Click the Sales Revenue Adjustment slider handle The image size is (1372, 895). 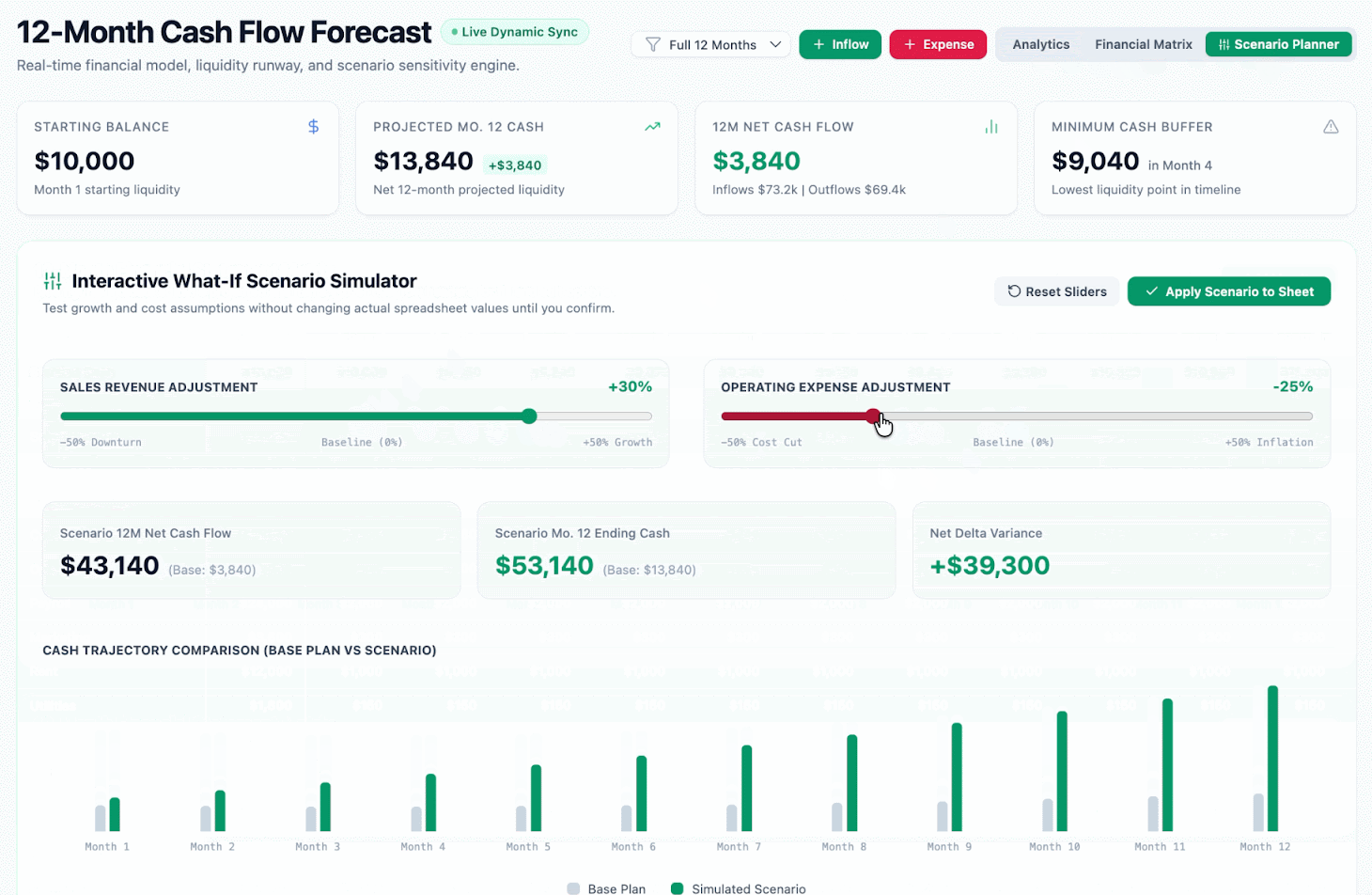[529, 416]
